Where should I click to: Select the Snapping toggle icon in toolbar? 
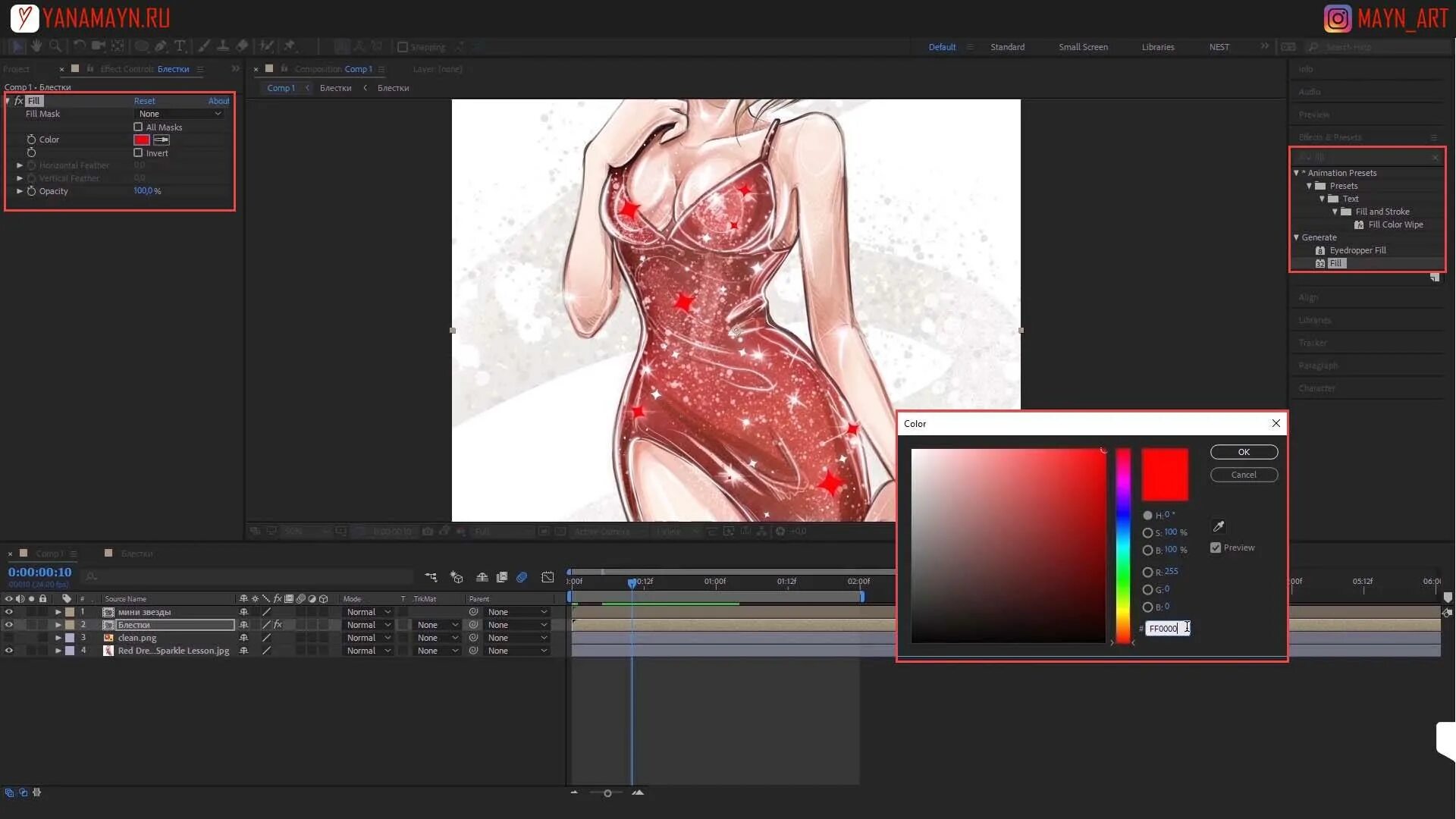403,47
